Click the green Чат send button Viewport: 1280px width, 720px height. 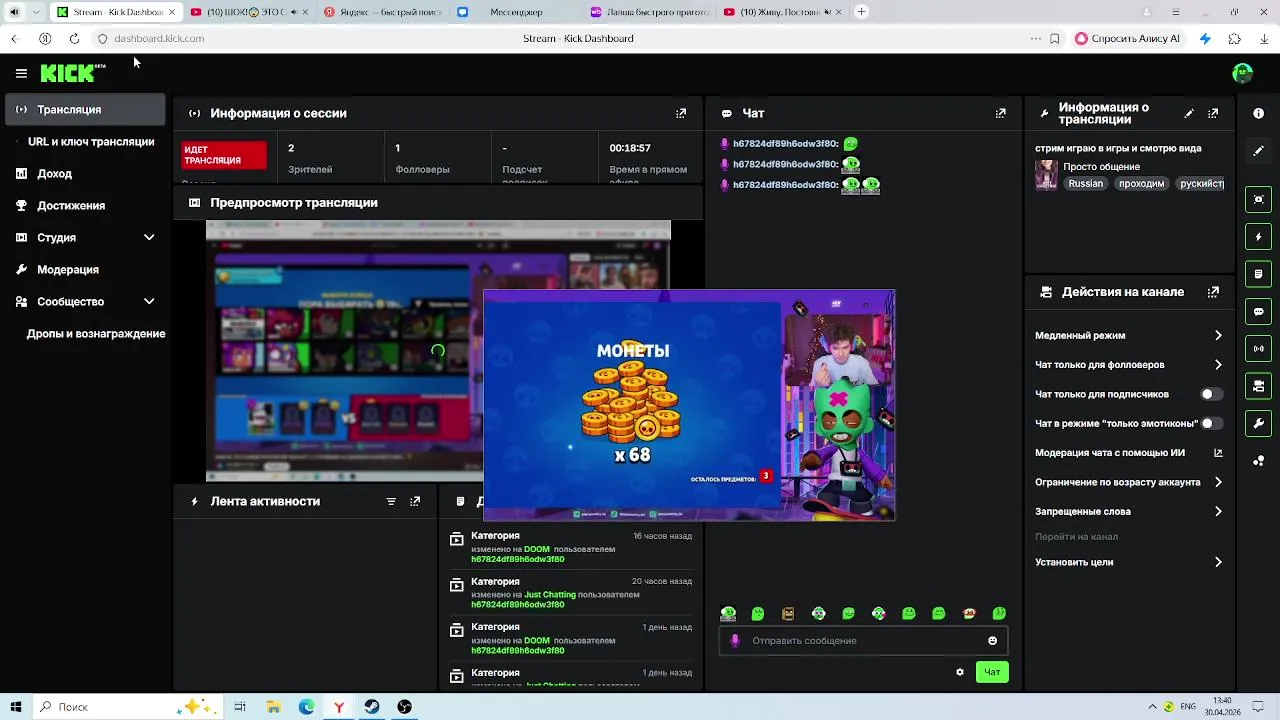click(x=992, y=672)
